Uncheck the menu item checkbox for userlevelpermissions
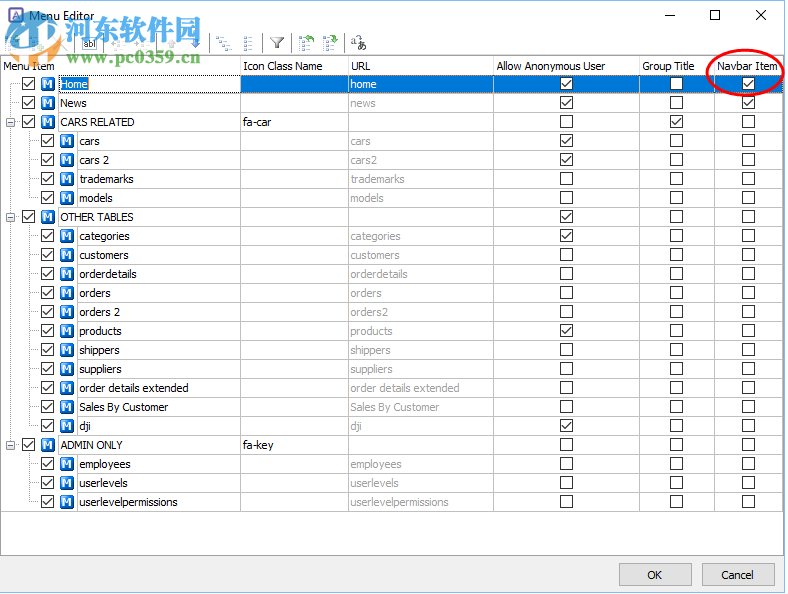The height and width of the screenshot is (594, 788). (x=48, y=502)
